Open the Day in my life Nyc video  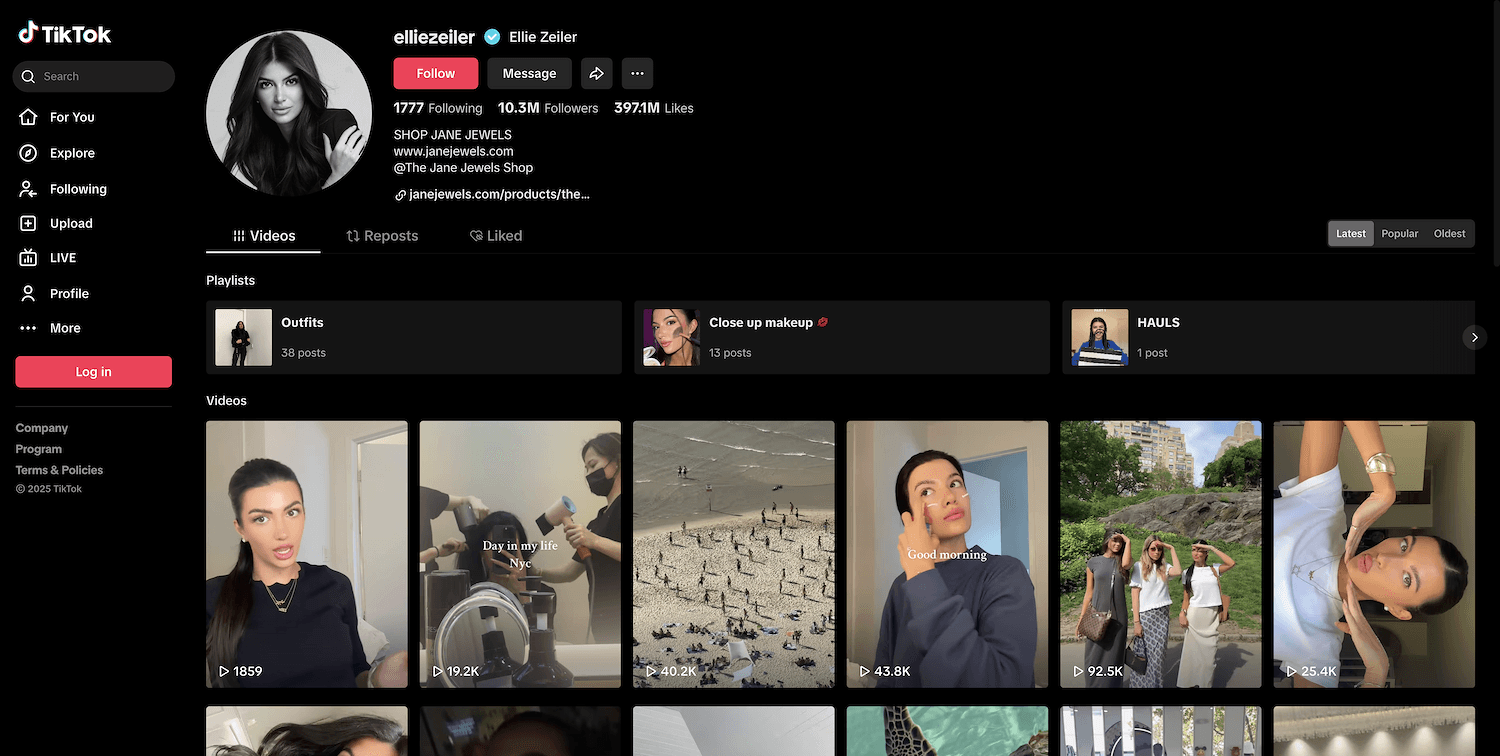point(520,553)
